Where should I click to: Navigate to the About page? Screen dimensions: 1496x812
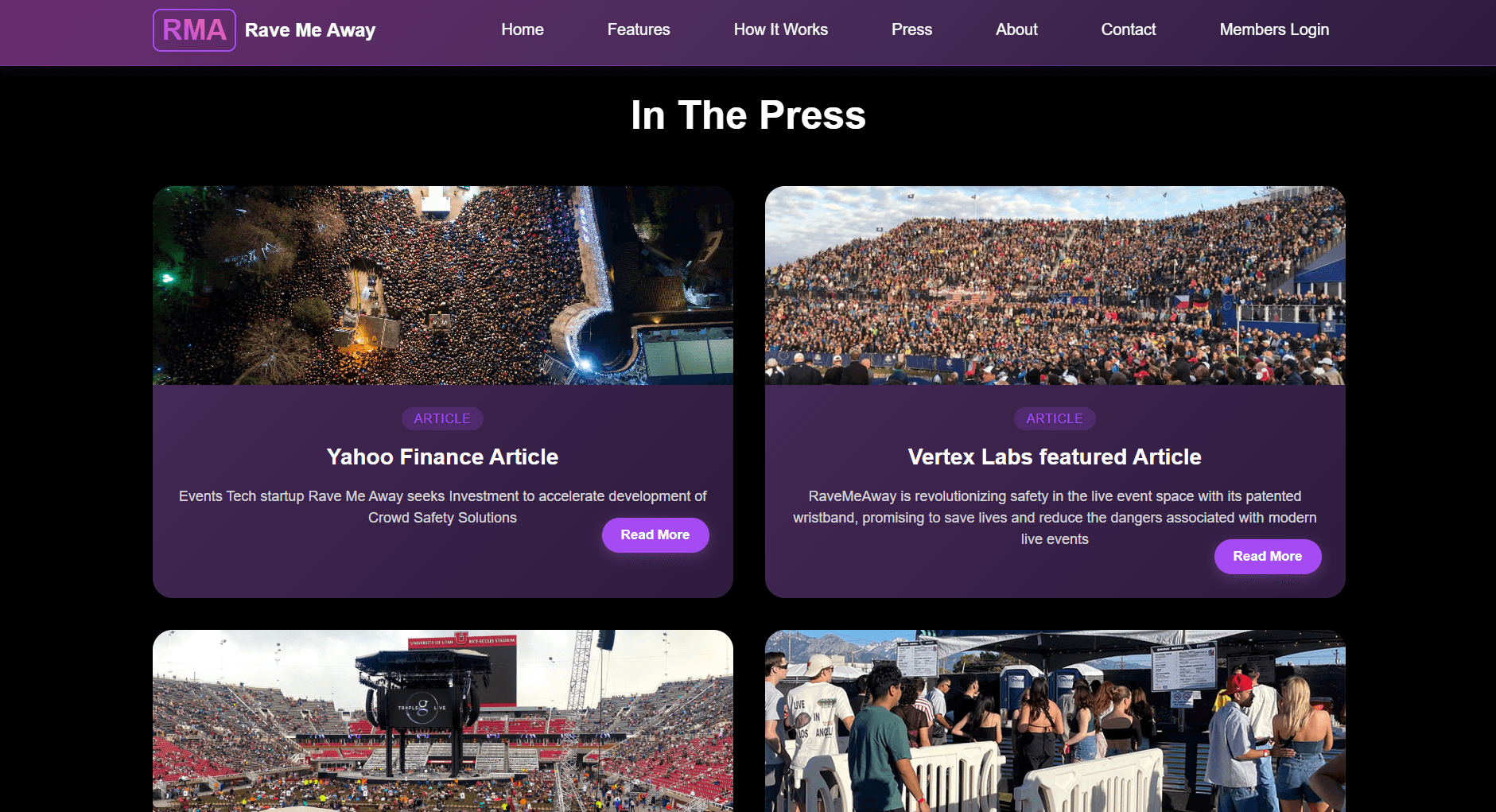1016,29
